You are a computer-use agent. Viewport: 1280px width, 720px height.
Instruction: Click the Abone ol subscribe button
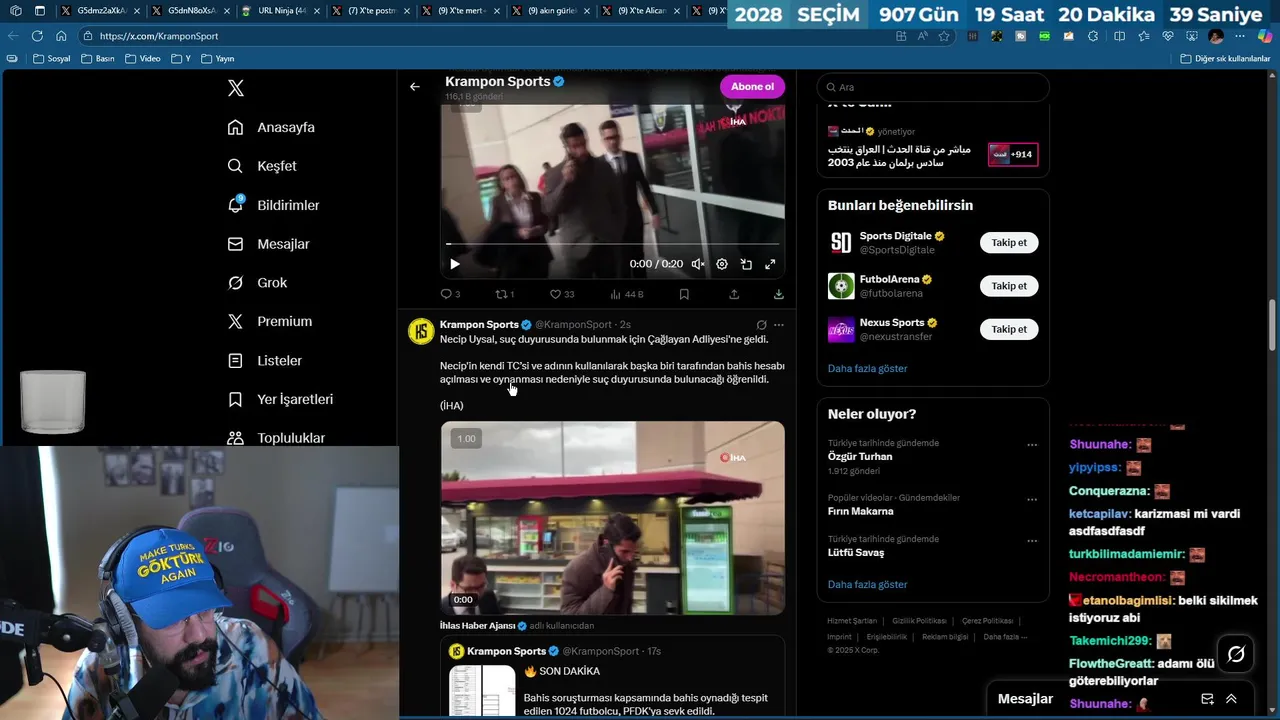(x=752, y=87)
